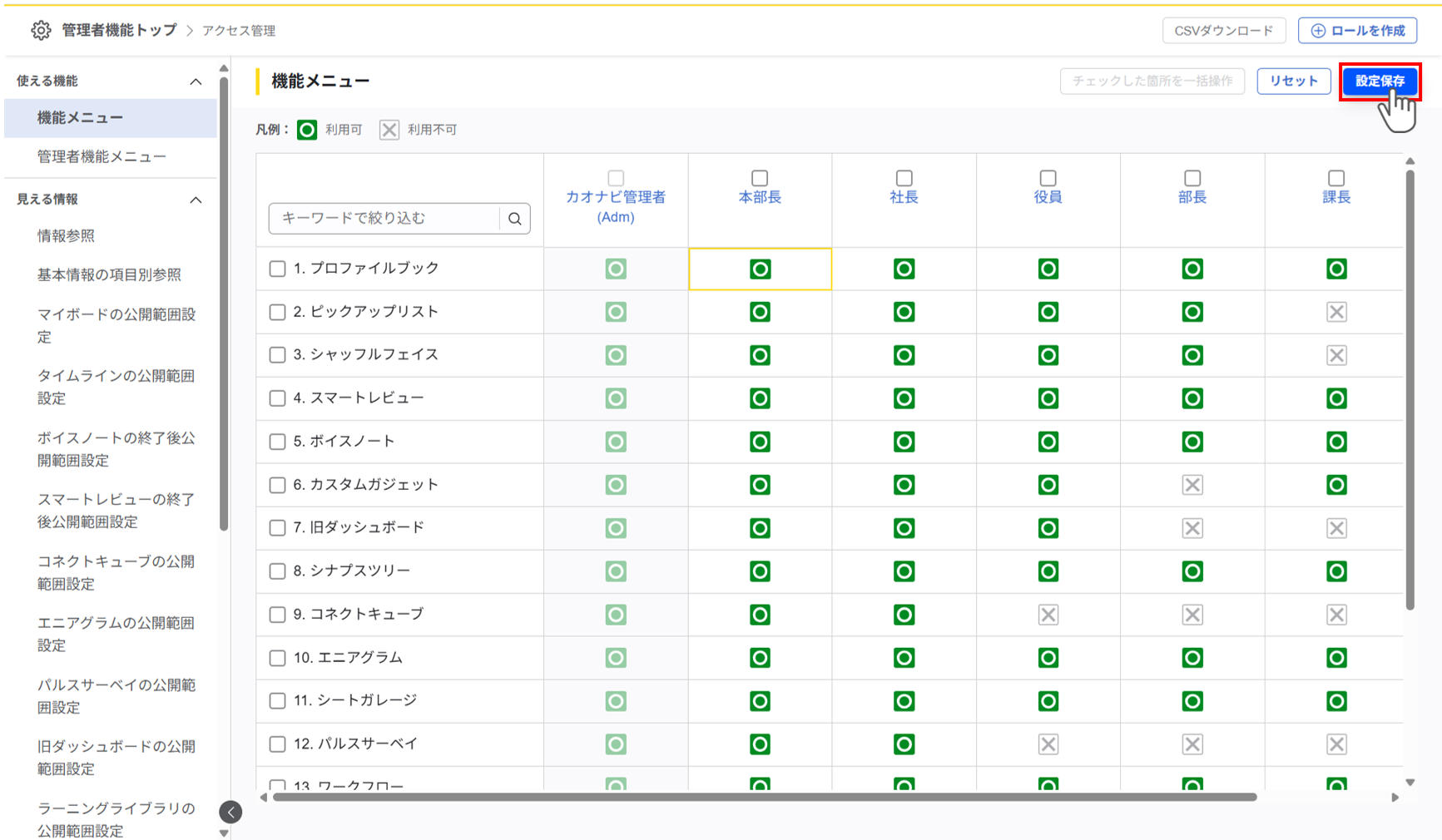Toggle 部長 permission for カスタムガジェット
This screenshot has height=840, width=1442.
pyautogui.click(x=1192, y=485)
